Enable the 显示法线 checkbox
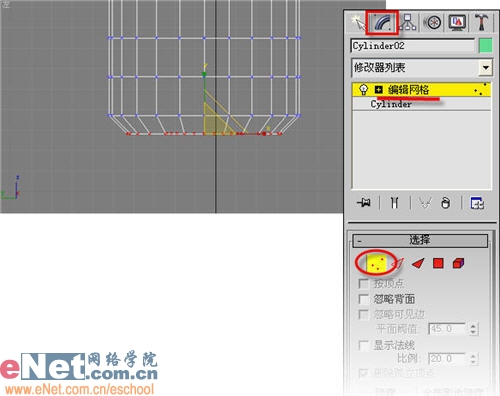The width and height of the screenshot is (500, 396). (x=363, y=345)
